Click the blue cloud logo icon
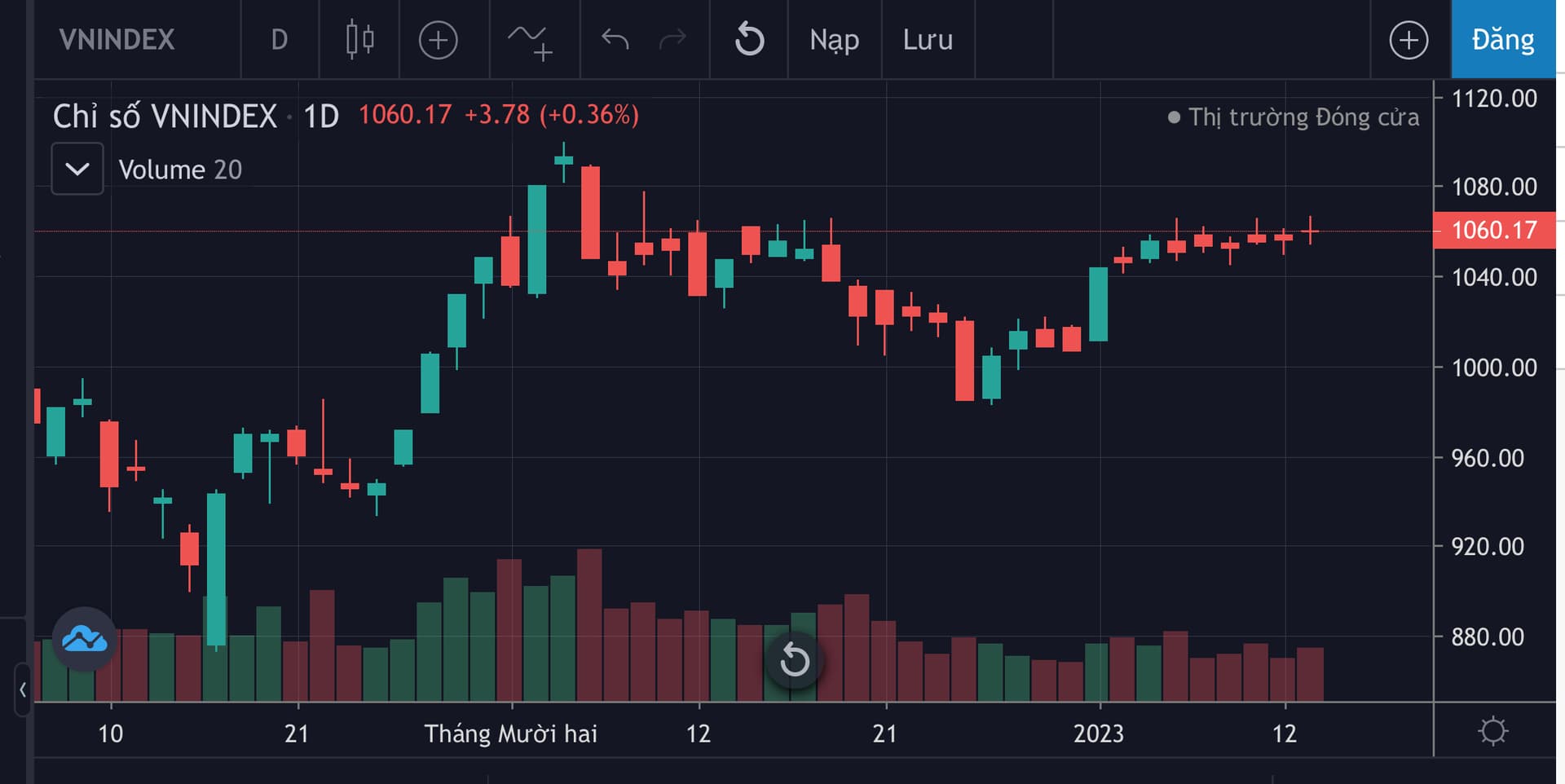 [84, 640]
